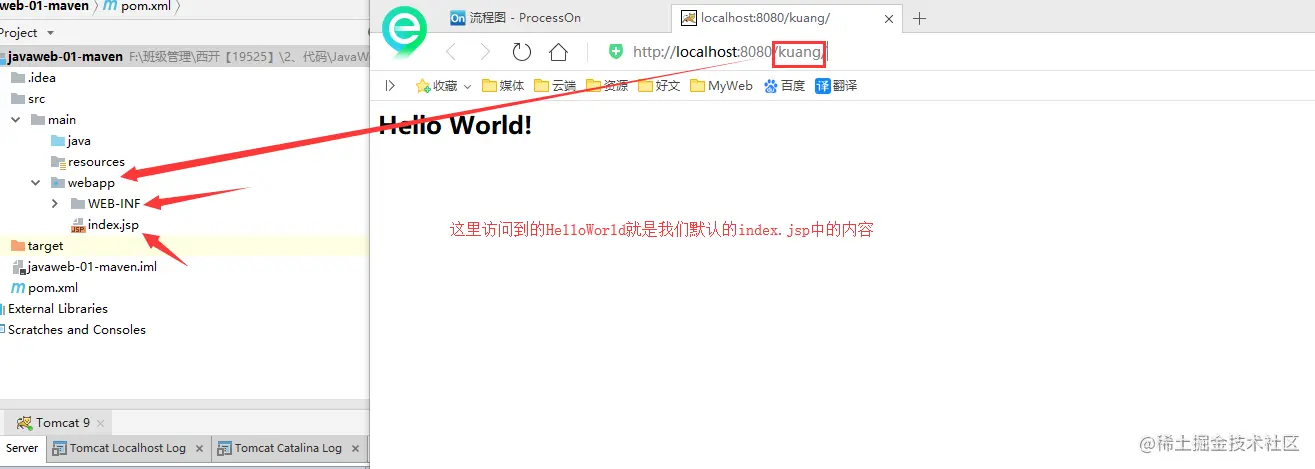1315x469 pixels.
Task: Select the index.jsp file
Action: point(105,225)
